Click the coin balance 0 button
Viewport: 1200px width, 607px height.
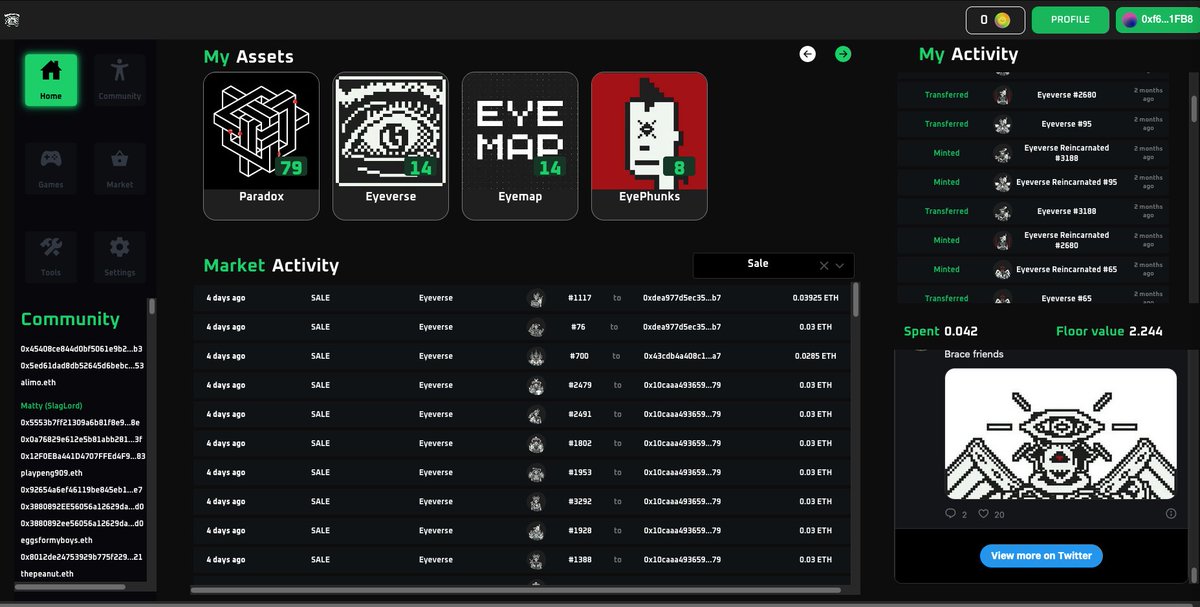[x=995, y=20]
